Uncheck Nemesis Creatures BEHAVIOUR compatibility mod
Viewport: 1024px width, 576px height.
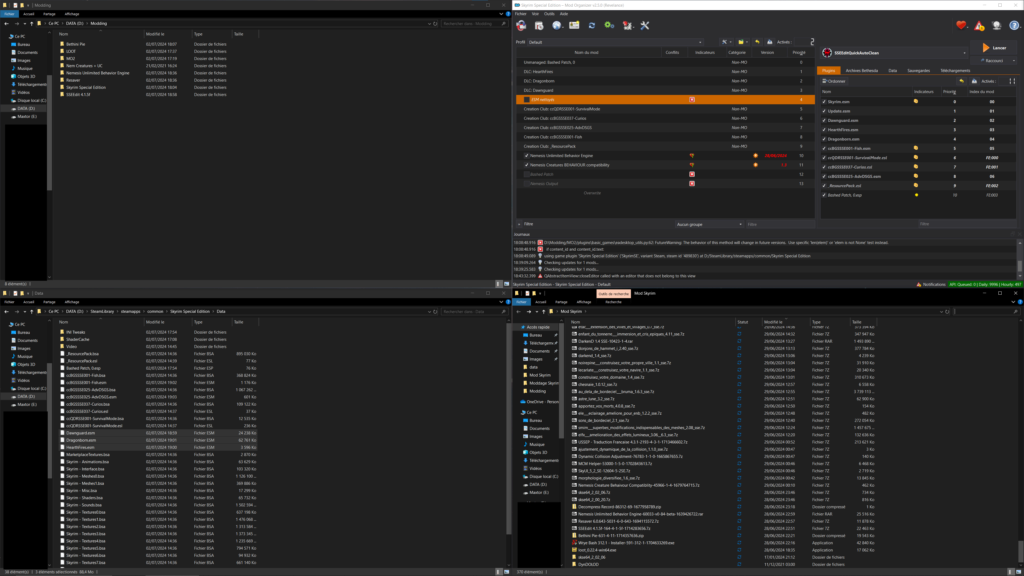coord(527,165)
